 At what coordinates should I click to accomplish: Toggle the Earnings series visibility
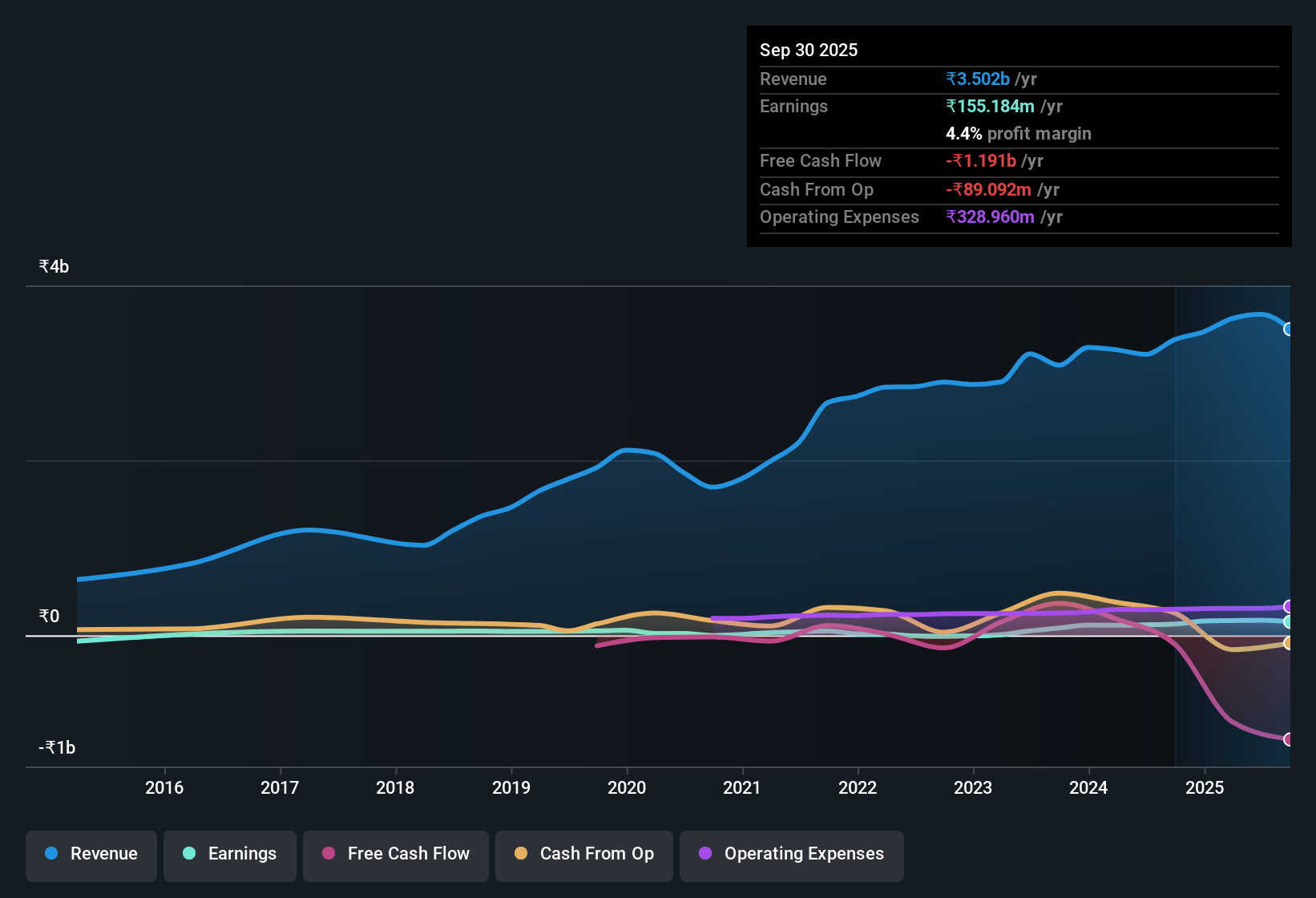point(229,854)
